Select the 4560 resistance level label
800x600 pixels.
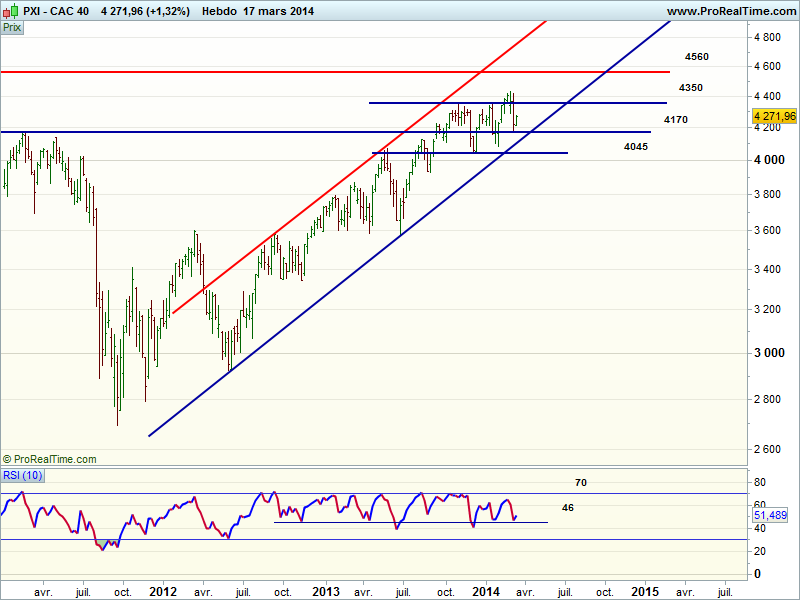(x=697, y=57)
